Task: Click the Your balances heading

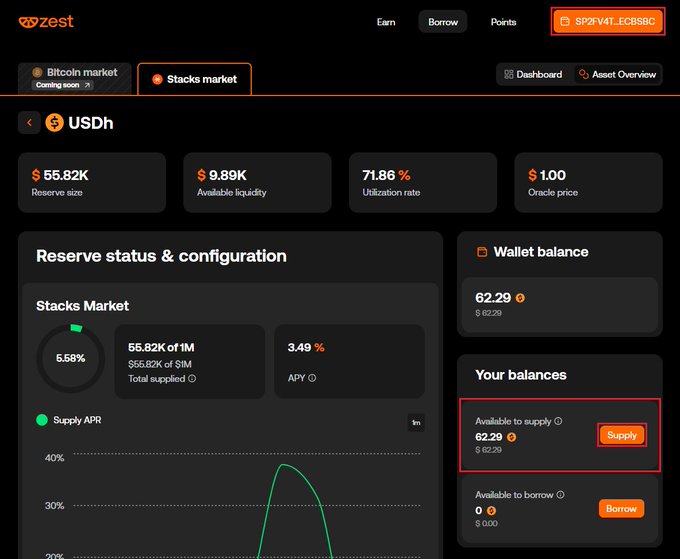Action: click(x=521, y=375)
